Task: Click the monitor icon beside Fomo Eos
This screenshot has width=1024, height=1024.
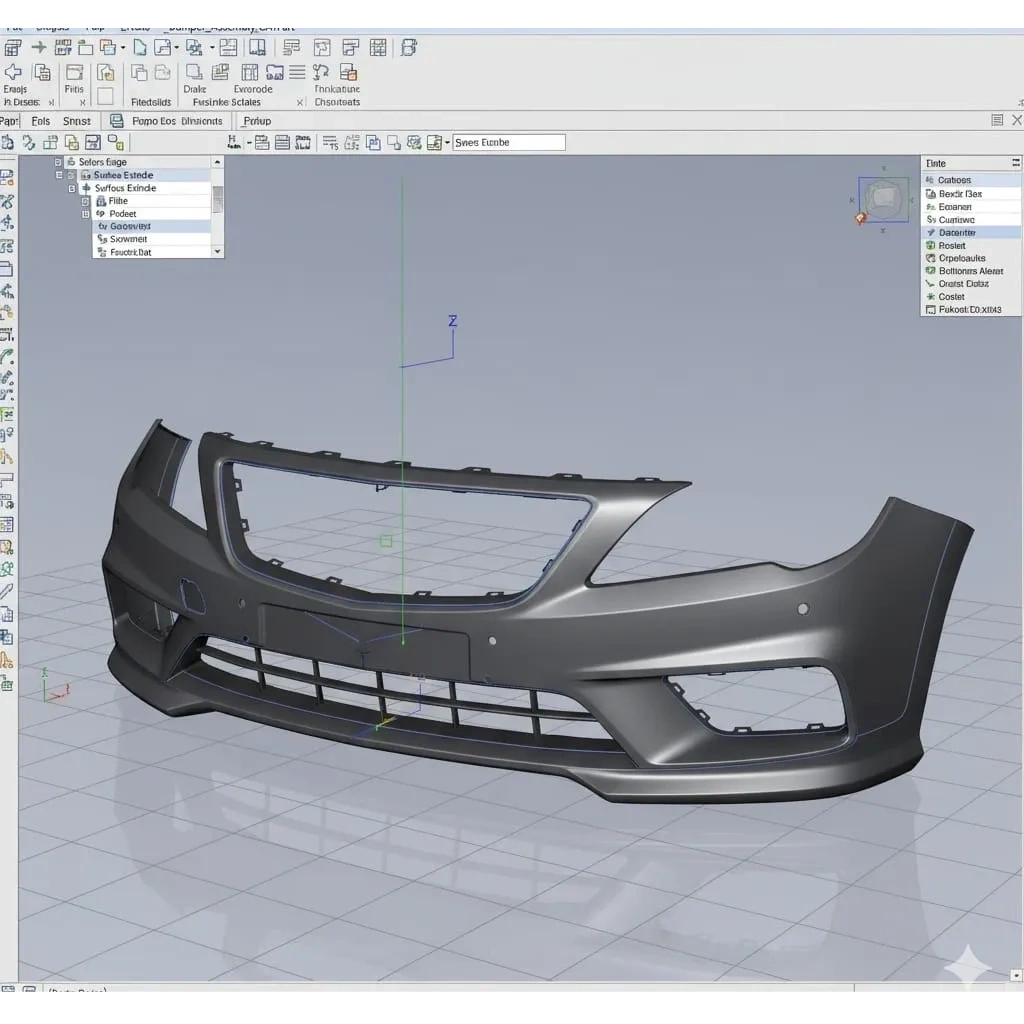Action: click(x=116, y=121)
